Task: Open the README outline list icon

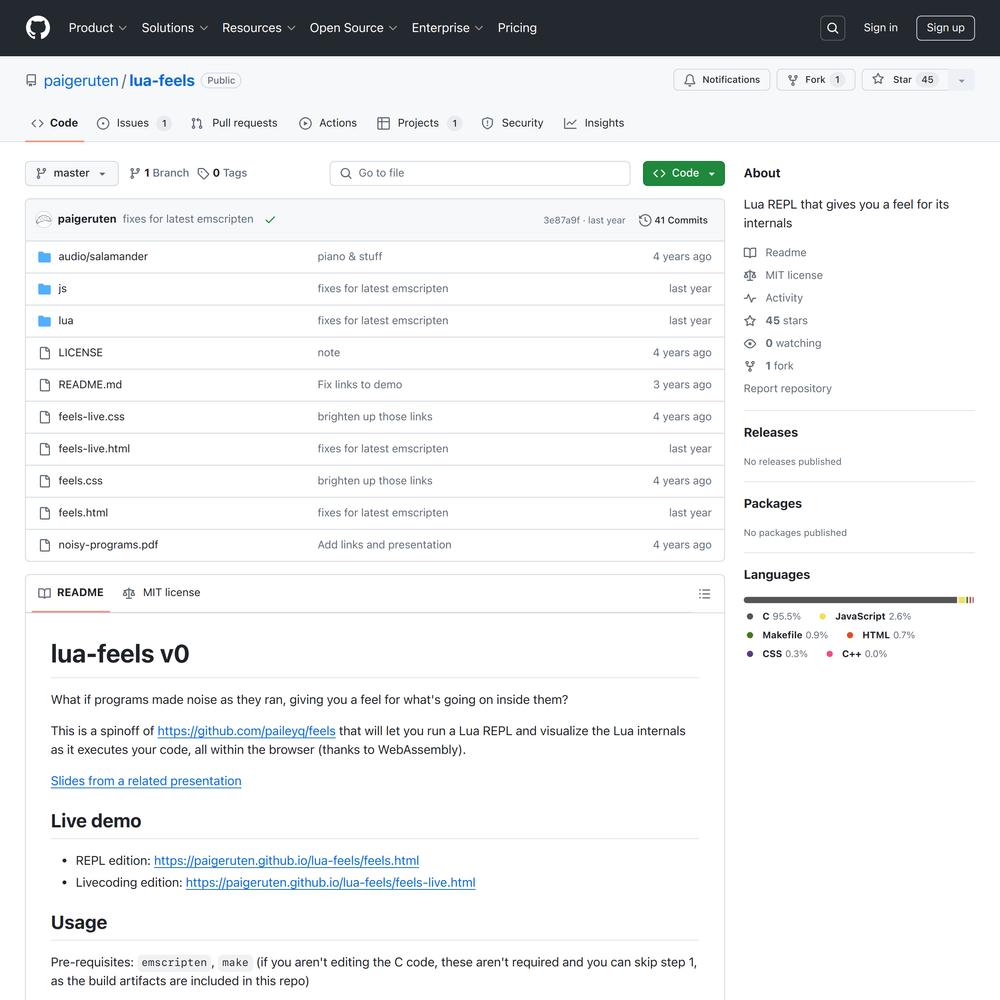Action: [x=704, y=594]
